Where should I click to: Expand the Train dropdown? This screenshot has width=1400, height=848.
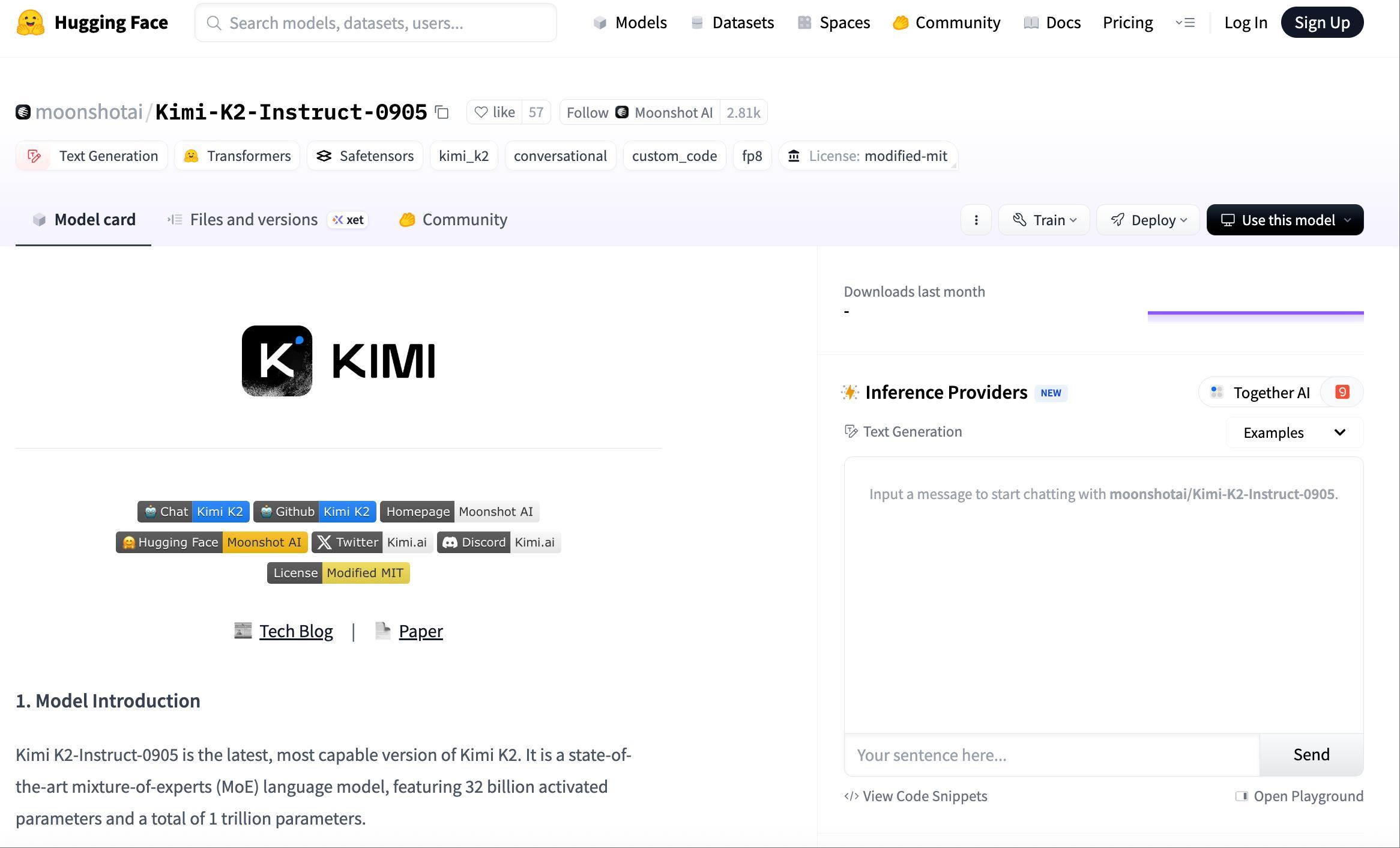coord(1044,220)
